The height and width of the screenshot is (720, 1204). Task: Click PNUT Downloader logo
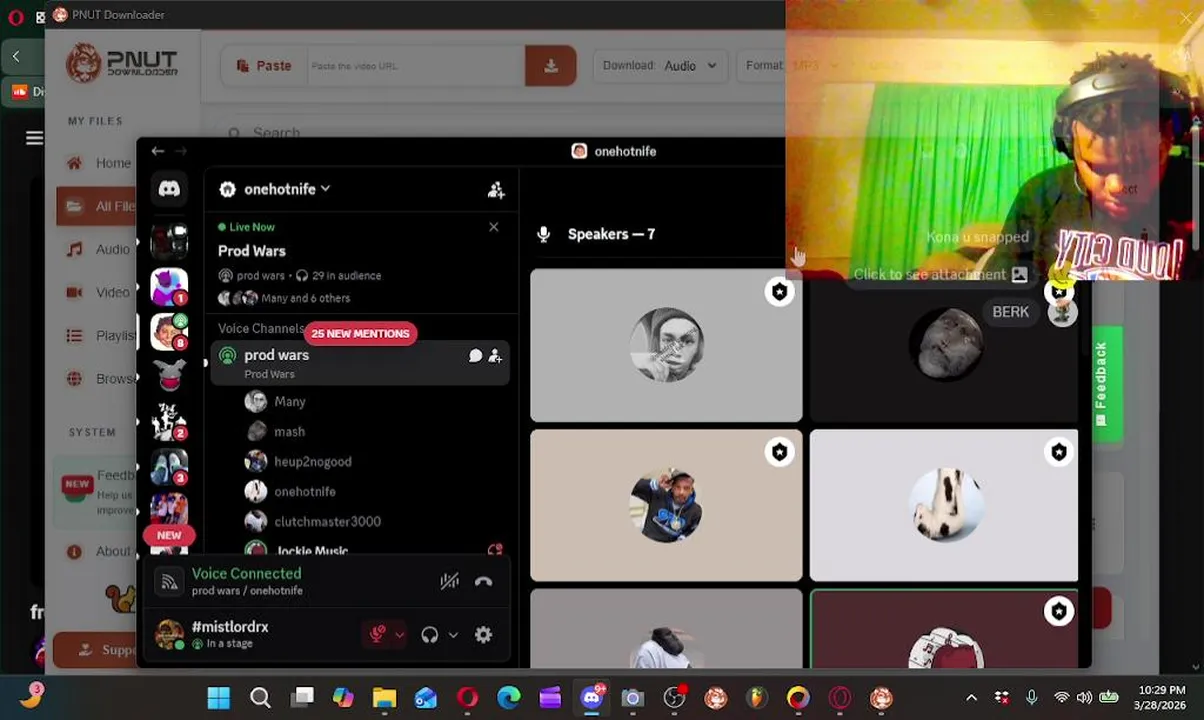(122, 65)
